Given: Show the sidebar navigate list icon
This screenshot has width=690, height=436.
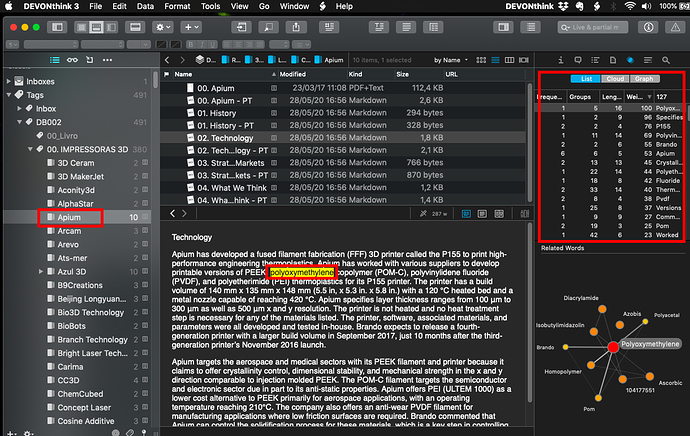Looking at the screenshot, I should pos(55,60).
